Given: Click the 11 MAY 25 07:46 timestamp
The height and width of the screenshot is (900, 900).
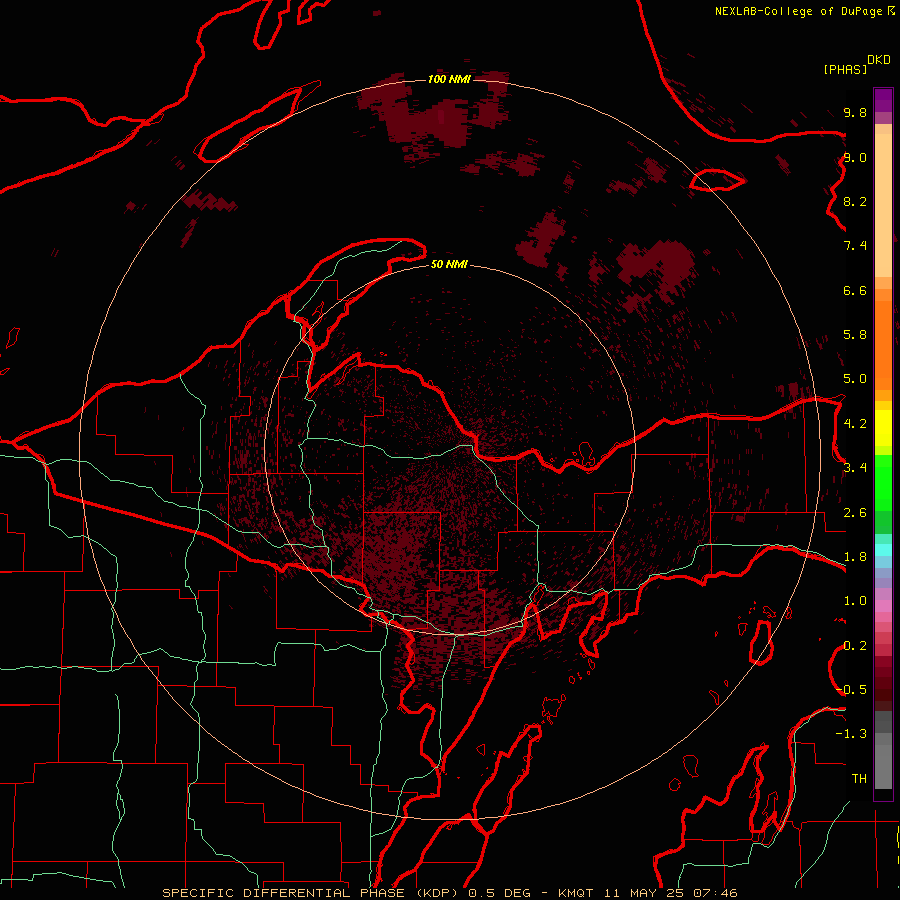Looking at the screenshot, I should 670,893.
